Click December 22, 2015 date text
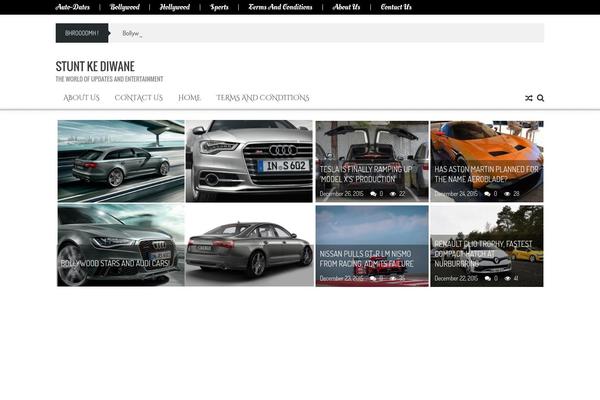The image size is (600, 400). tap(456, 278)
